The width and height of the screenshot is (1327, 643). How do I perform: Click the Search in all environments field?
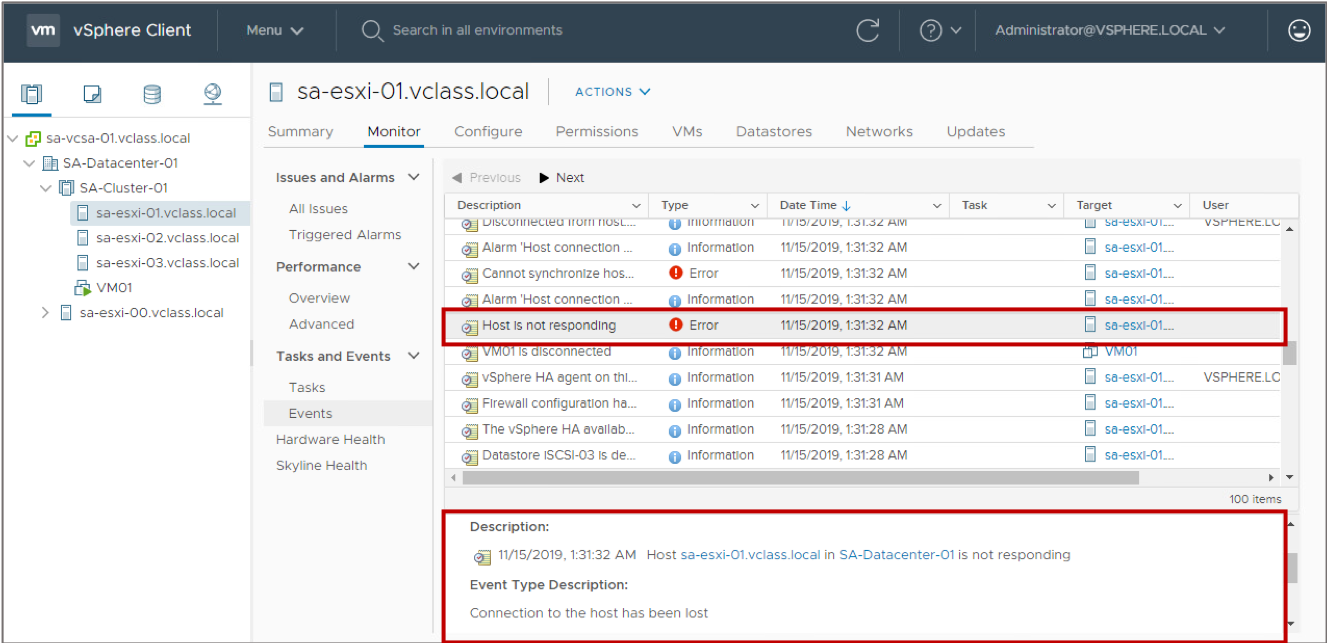tap(477, 30)
